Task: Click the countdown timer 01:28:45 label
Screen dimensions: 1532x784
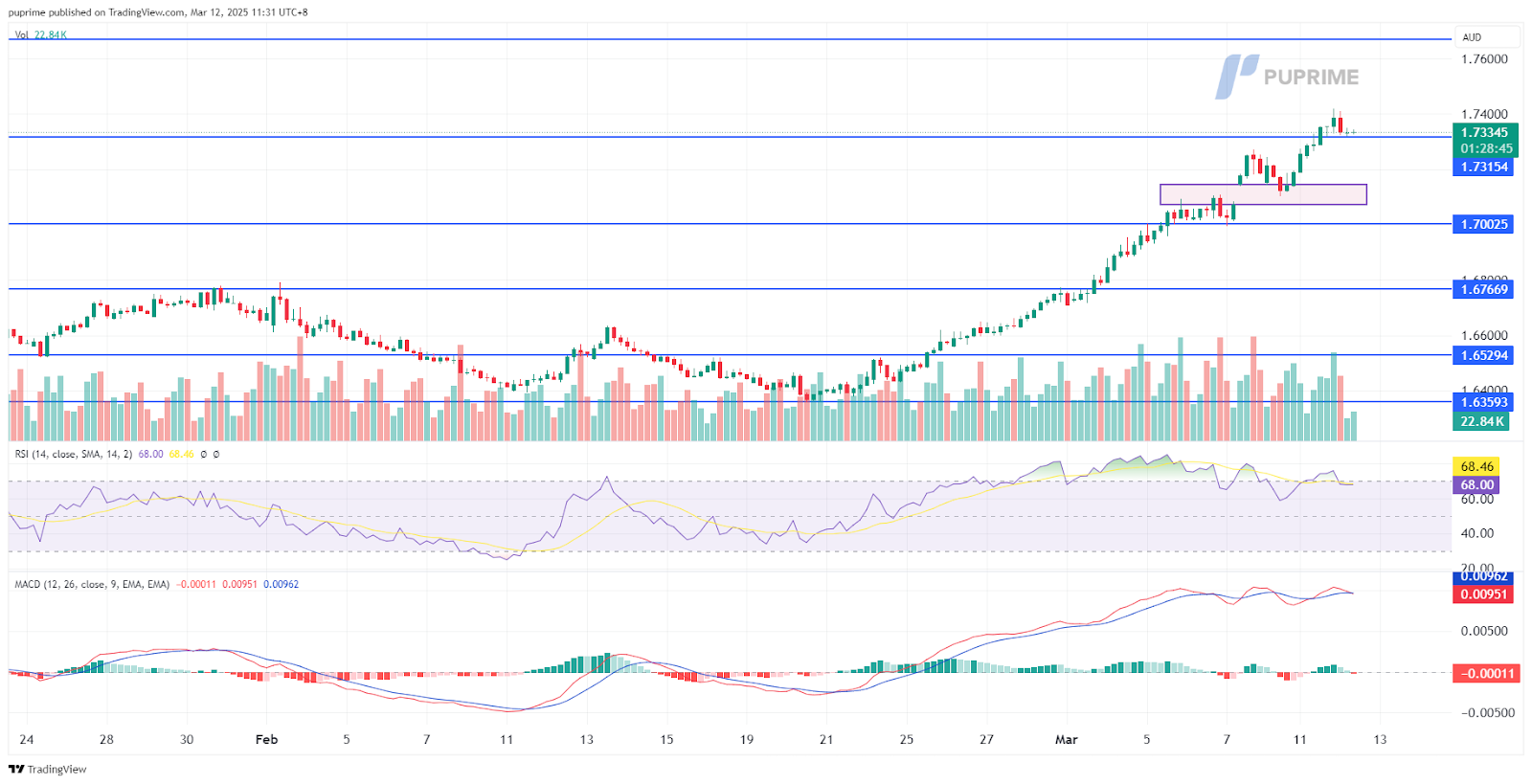Action: tap(1486, 149)
